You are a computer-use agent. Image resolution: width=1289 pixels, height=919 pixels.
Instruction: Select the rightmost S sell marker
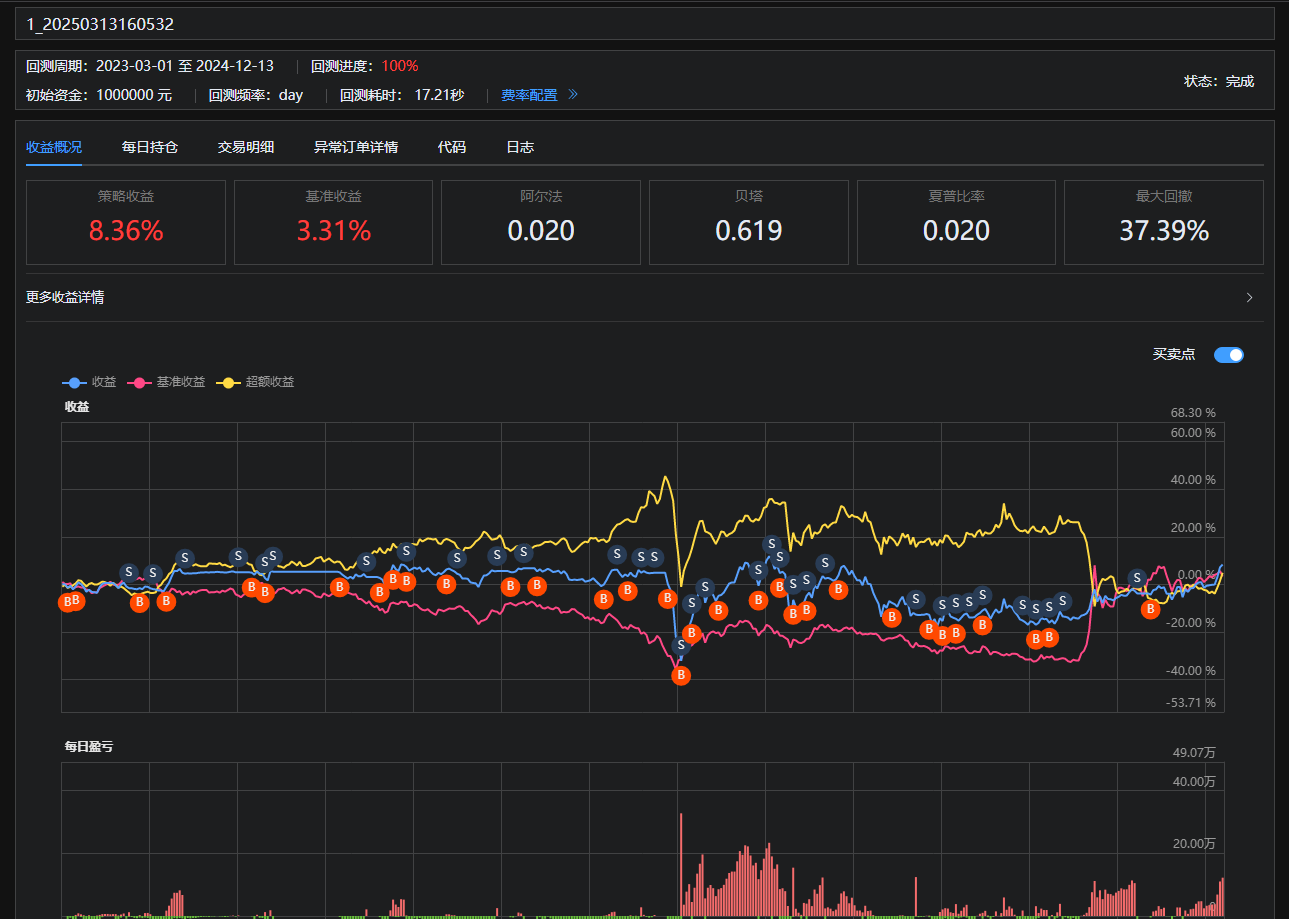point(1137,577)
